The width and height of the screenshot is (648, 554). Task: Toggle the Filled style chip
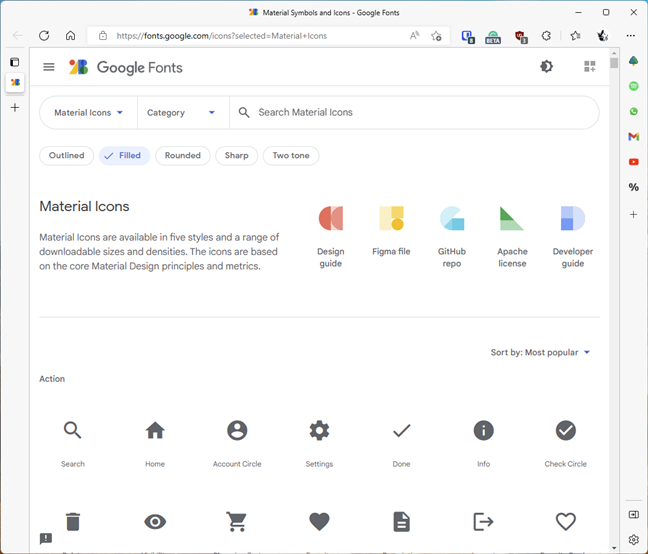click(x=124, y=155)
